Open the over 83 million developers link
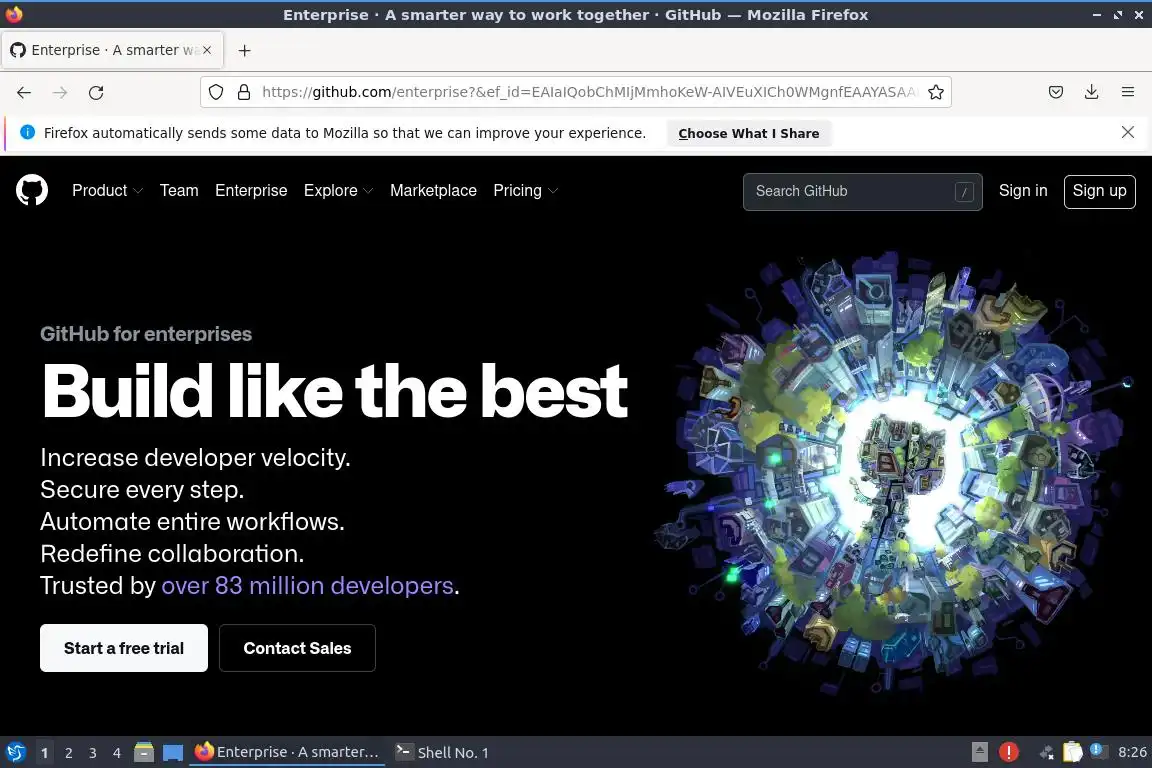1152x768 pixels. (x=307, y=586)
